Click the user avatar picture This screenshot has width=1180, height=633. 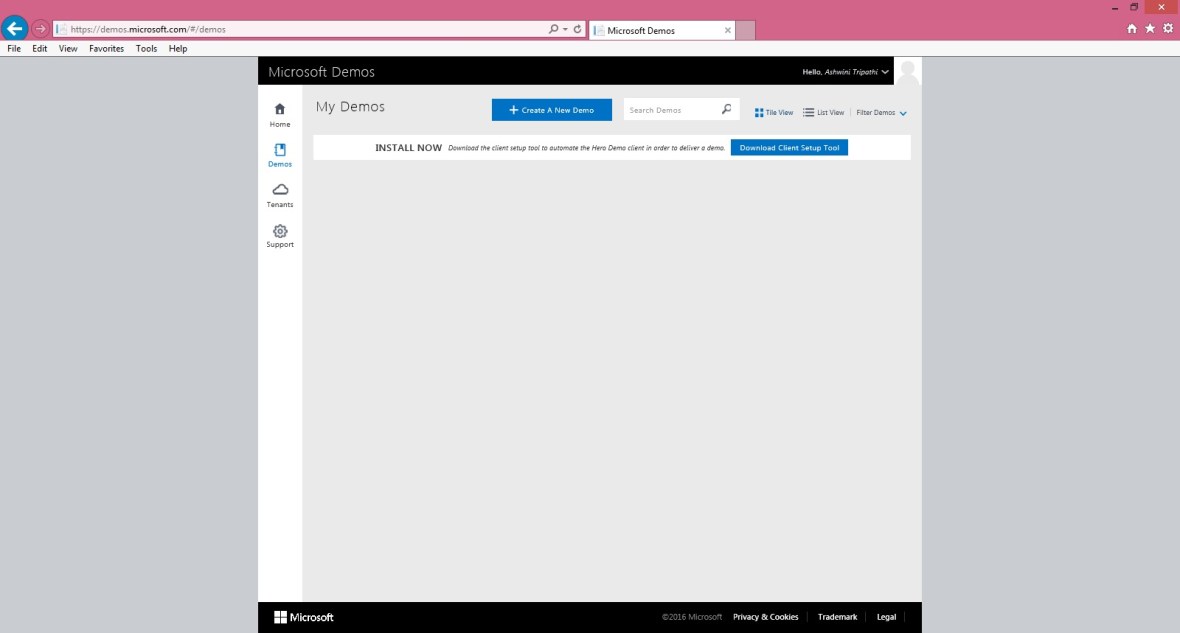point(908,72)
